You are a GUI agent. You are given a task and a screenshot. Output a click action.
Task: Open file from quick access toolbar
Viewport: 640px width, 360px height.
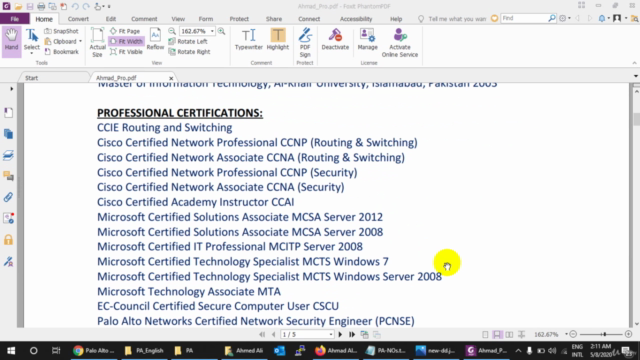tap(18, 6)
